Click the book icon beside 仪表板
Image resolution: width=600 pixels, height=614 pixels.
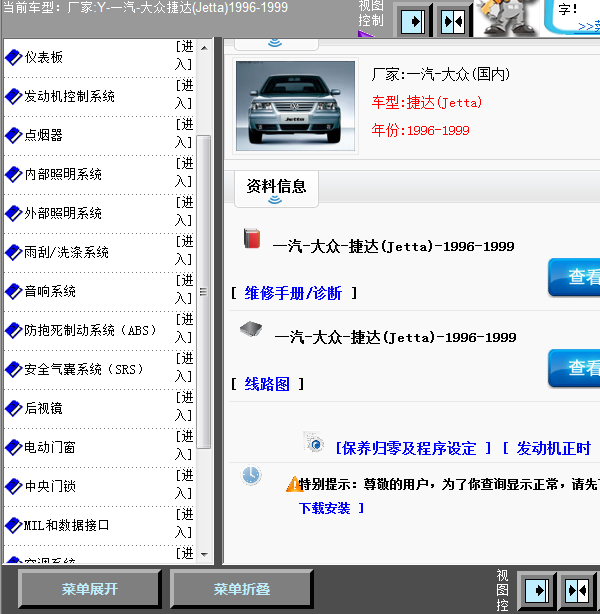click(14, 58)
